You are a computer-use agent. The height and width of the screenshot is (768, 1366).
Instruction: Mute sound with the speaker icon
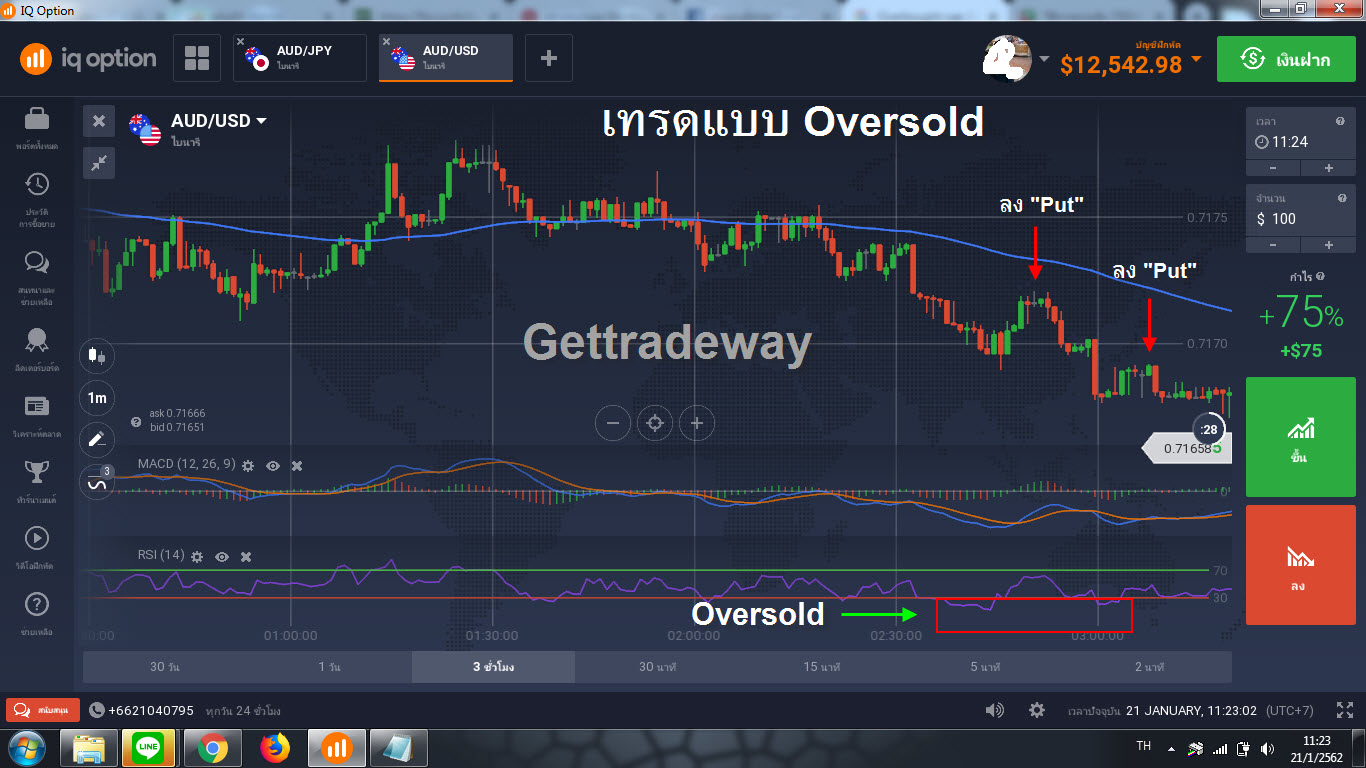(994, 710)
